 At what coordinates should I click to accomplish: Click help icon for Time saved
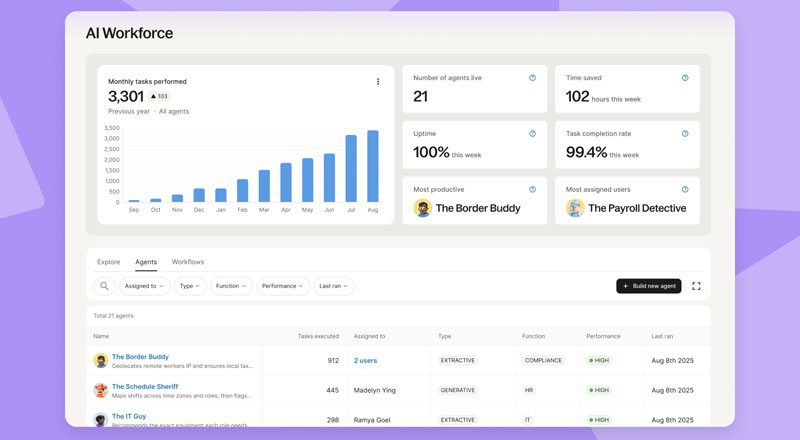tap(685, 78)
